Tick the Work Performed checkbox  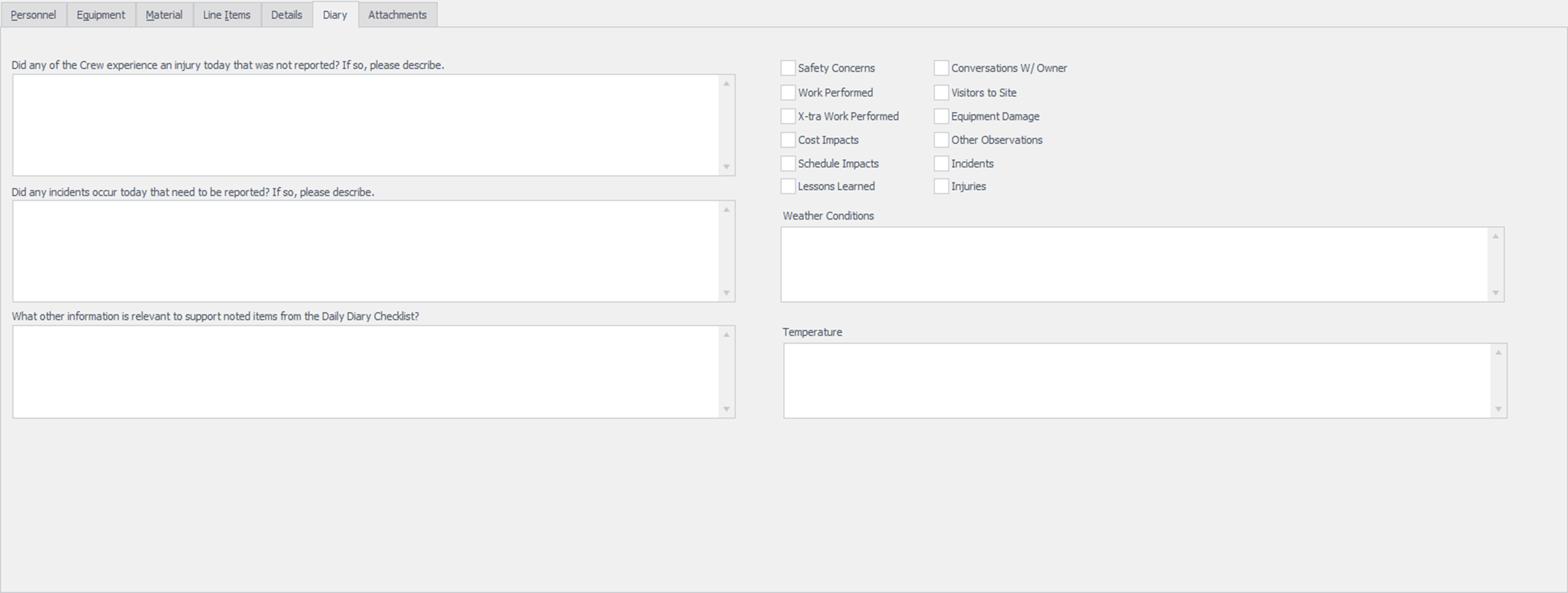(788, 92)
